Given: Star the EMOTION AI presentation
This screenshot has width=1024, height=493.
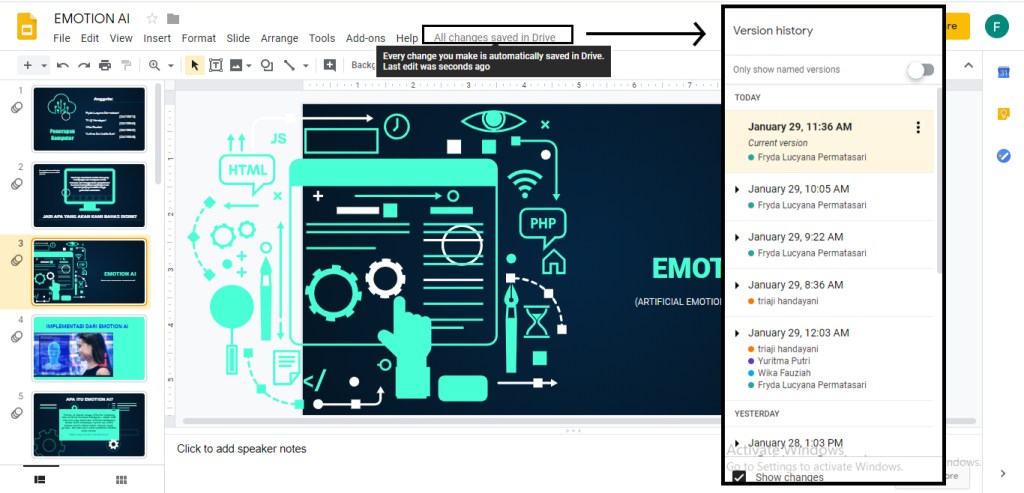Looking at the screenshot, I should coord(152,19).
